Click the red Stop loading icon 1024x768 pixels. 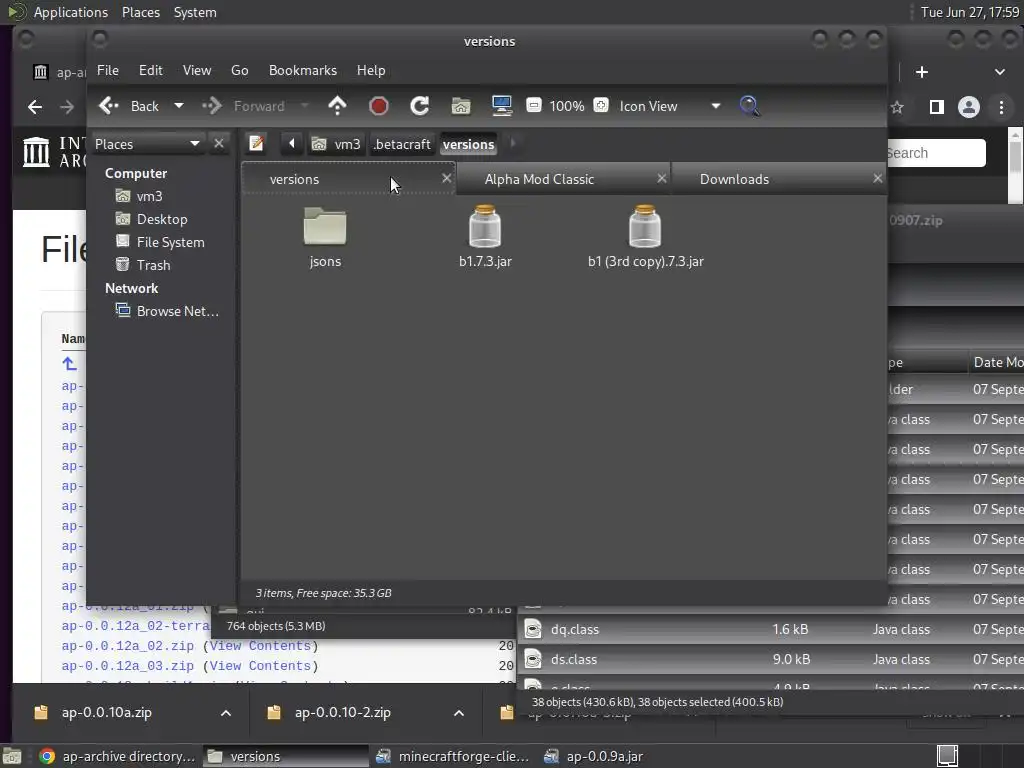point(378,106)
